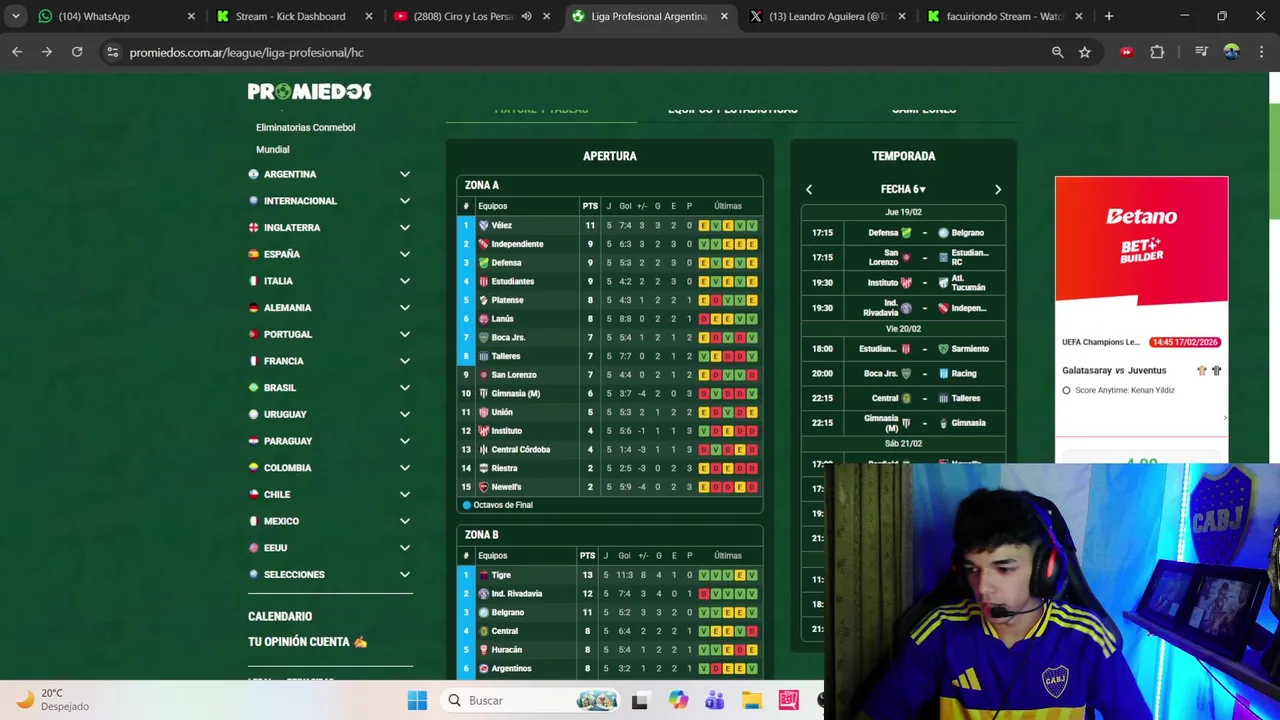Viewport: 1280px width, 720px height.
Task: Open Newell's row in Zona A
Action: (610, 487)
